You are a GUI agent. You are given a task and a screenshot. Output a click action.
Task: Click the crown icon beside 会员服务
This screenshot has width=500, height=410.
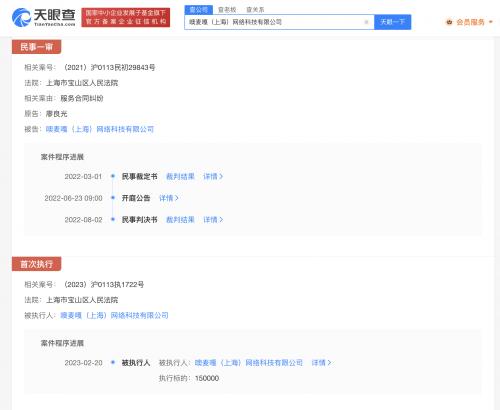[449, 22]
